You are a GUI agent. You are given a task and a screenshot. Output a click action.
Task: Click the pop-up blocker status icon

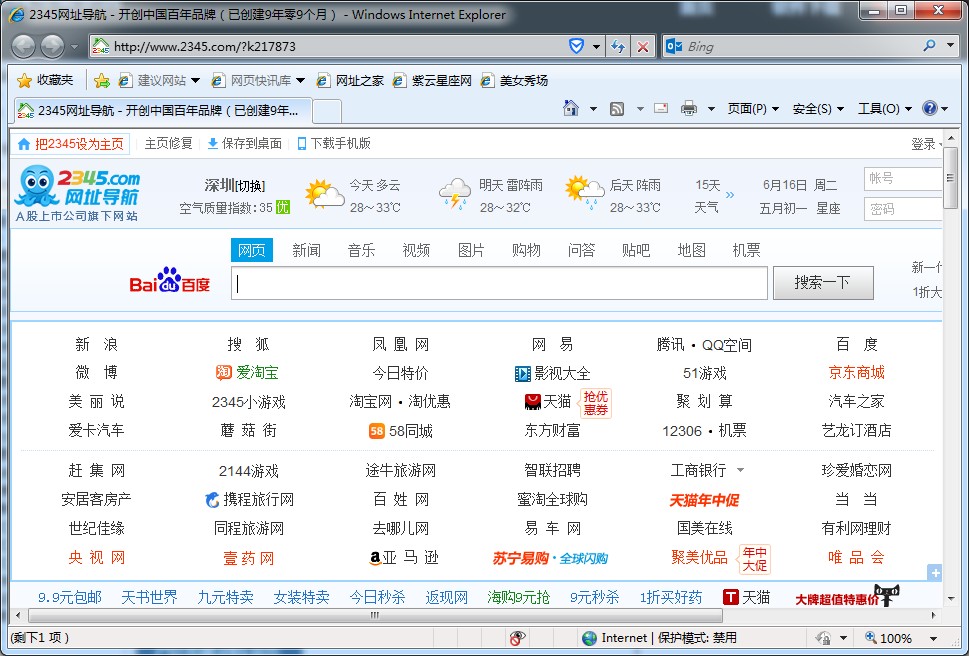pos(517,638)
